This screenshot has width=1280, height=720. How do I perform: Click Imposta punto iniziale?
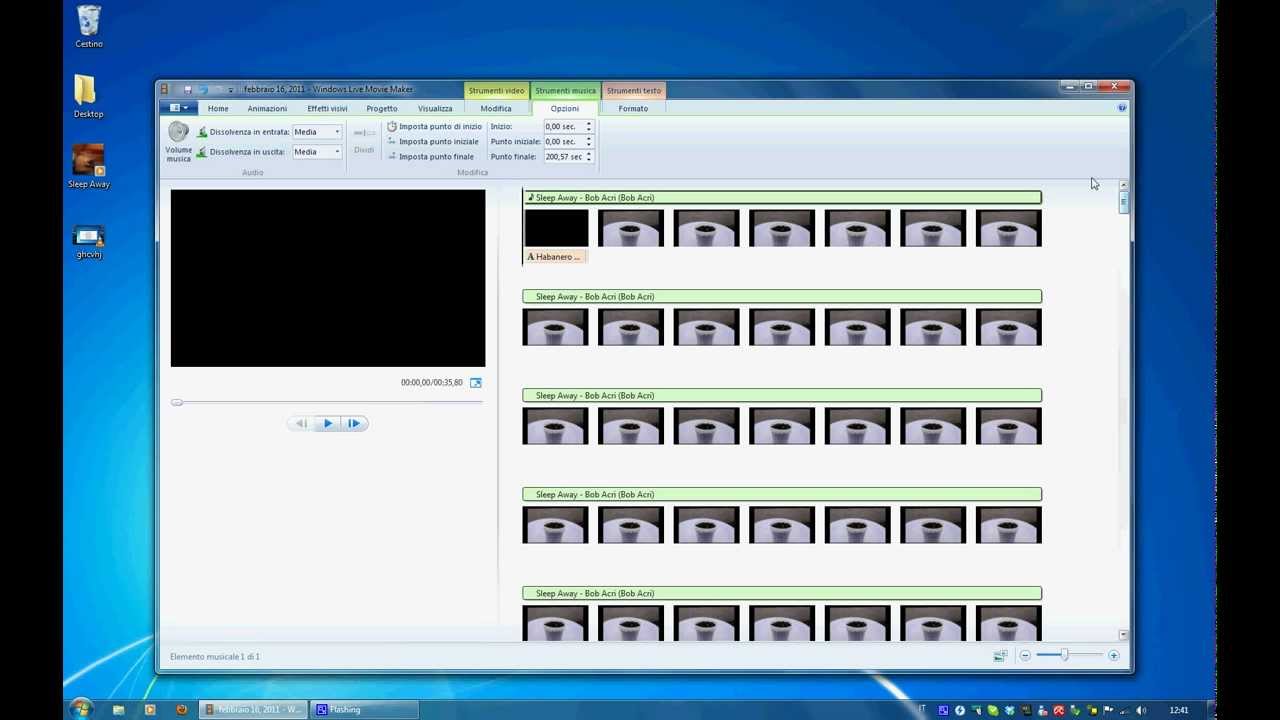(x=432, y=142)
